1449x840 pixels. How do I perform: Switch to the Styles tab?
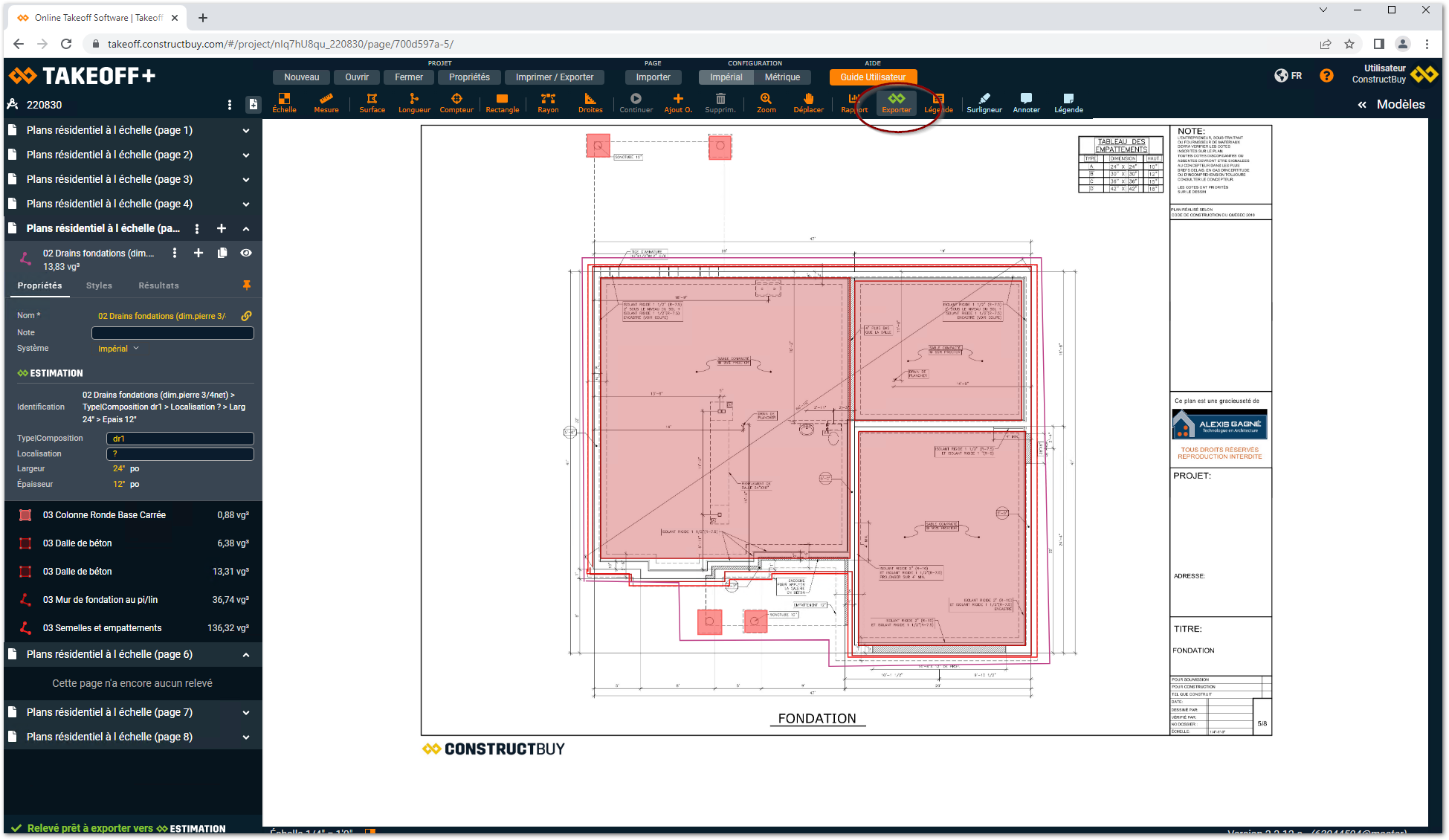pyautogui.click(x=99, y=285)
